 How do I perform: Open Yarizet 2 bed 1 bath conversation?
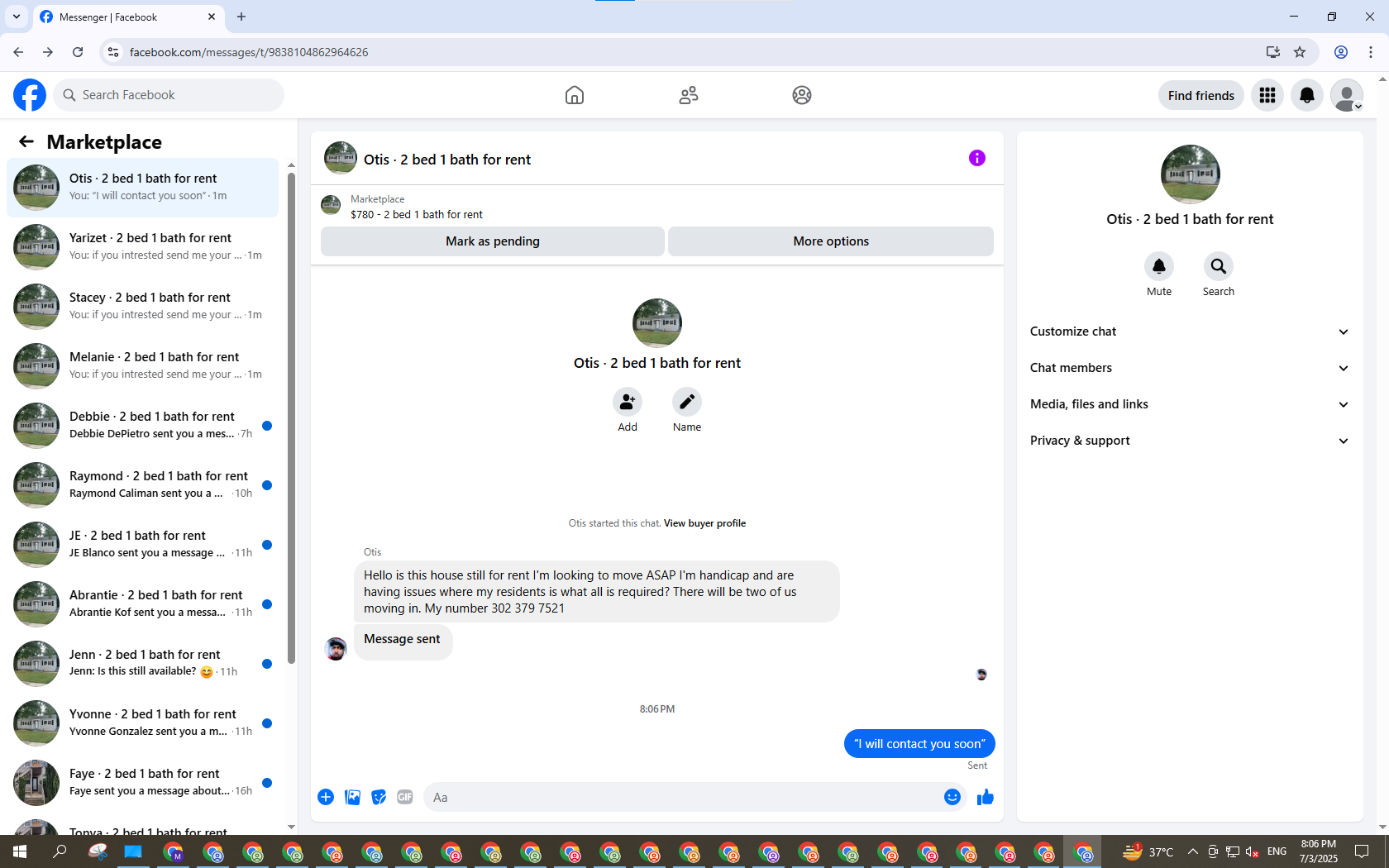(142, 247)
